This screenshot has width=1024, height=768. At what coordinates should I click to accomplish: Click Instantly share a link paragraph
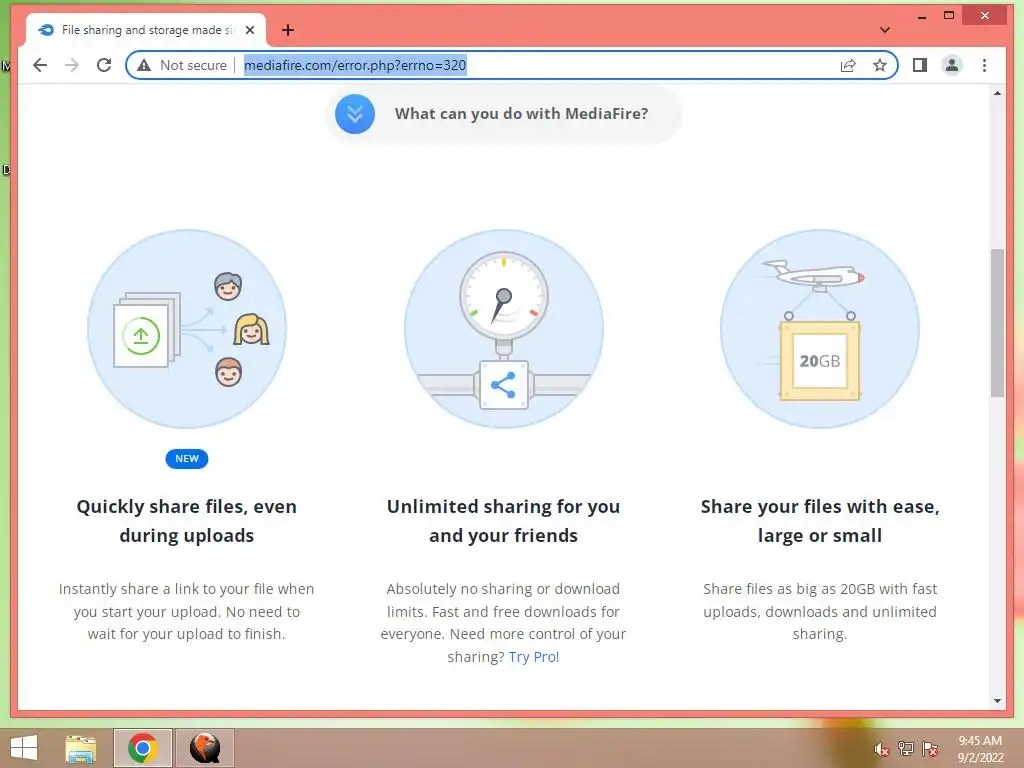187,611
